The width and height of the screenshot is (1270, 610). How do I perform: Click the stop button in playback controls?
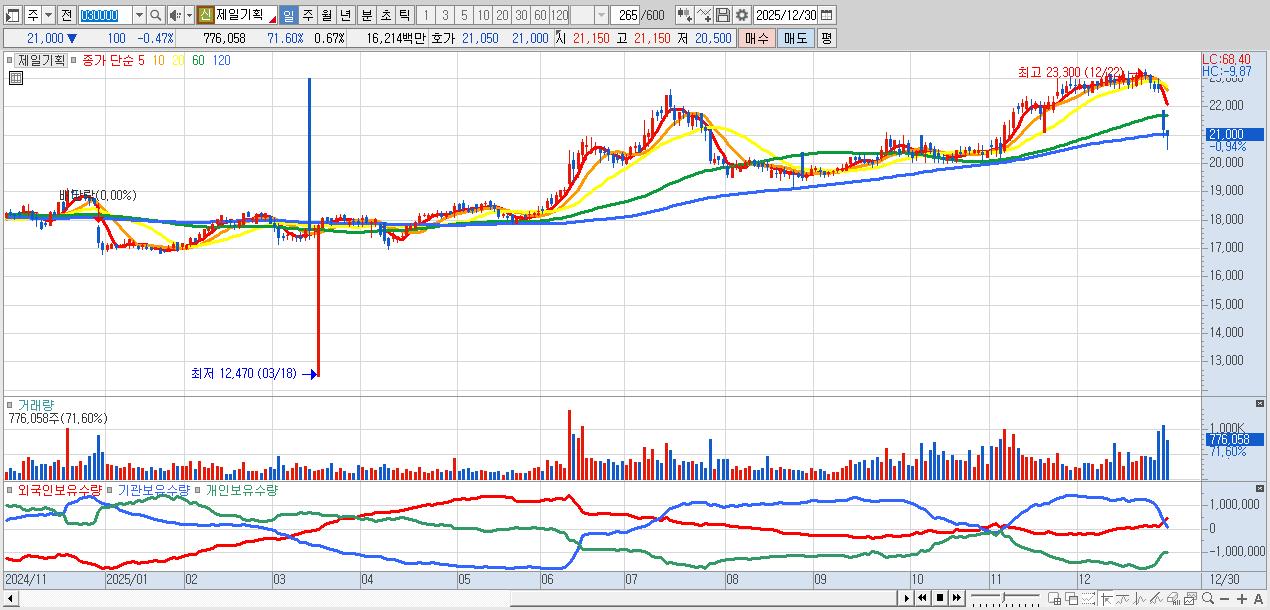[x=940, y=598]
